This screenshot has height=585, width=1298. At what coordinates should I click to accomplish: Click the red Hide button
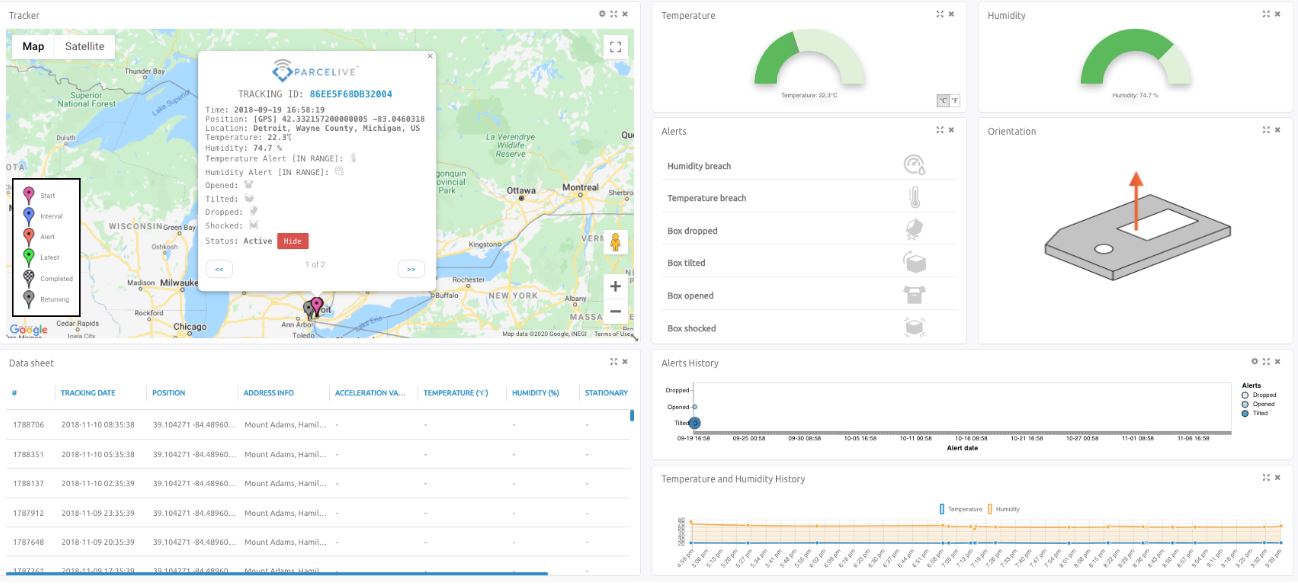coord(293,241)
